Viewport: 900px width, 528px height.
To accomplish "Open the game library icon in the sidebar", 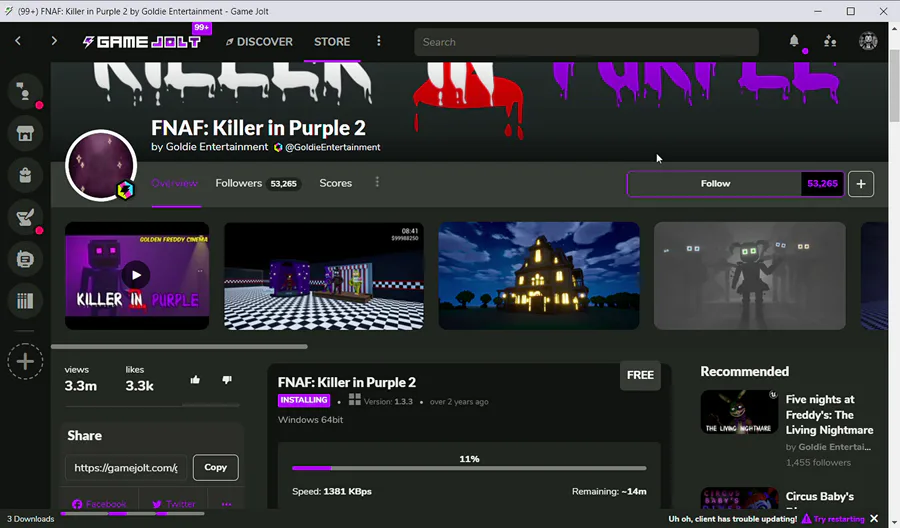I will 25,301.
